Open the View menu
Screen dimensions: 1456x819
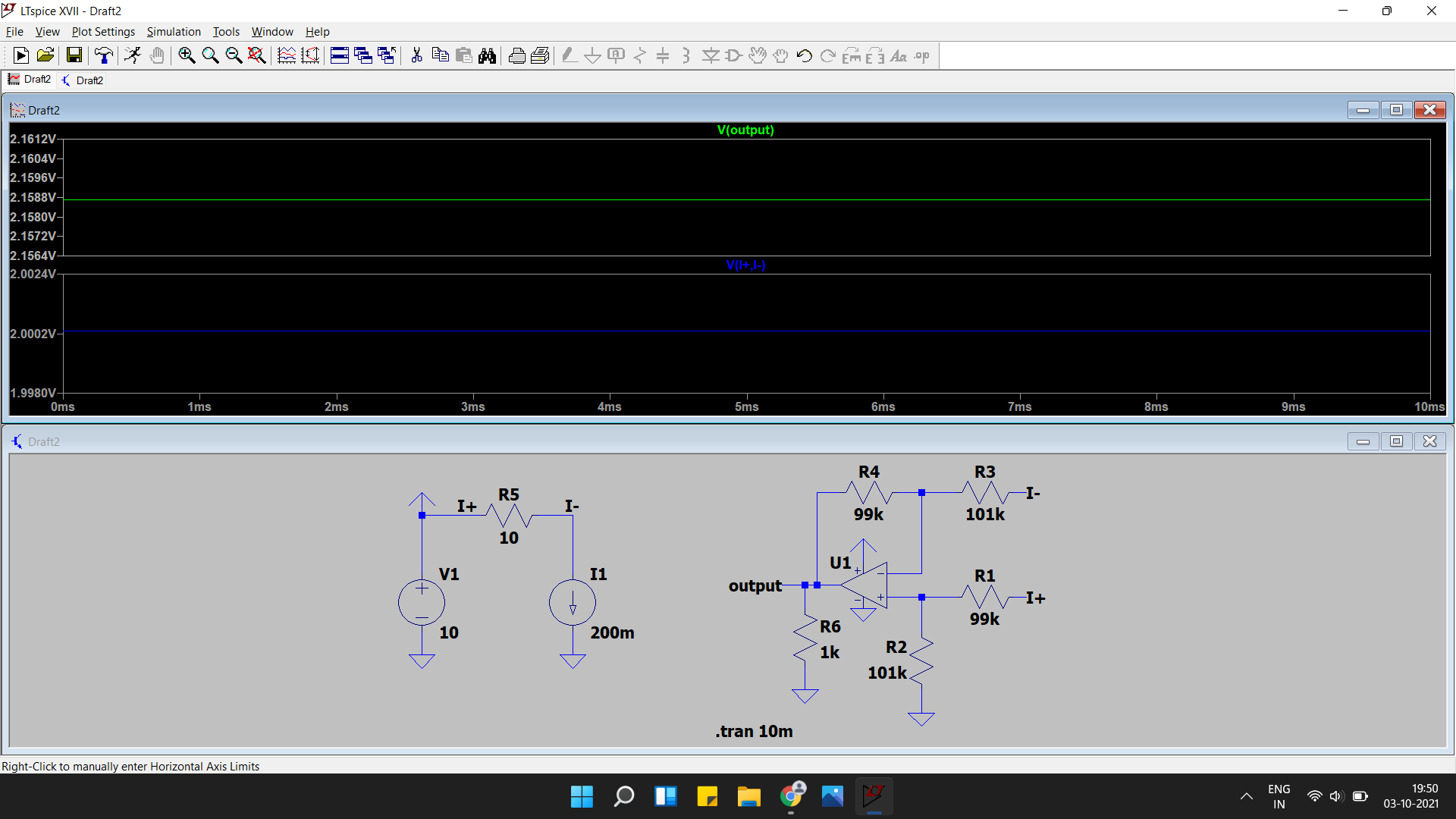coord(47,32)
